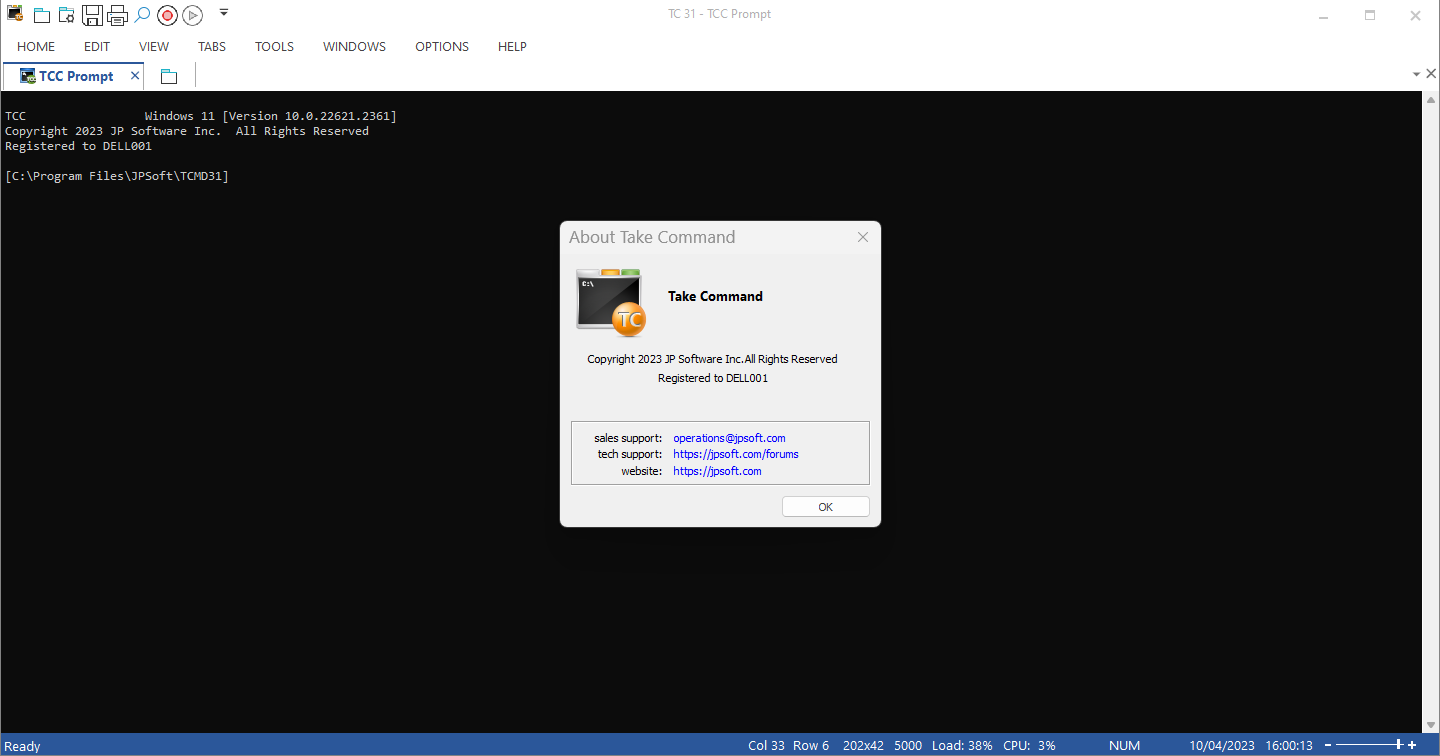1440x756 pixels.
Task: Open the WINDOWS ribbon menu
Action: click(x=354, y=46)
